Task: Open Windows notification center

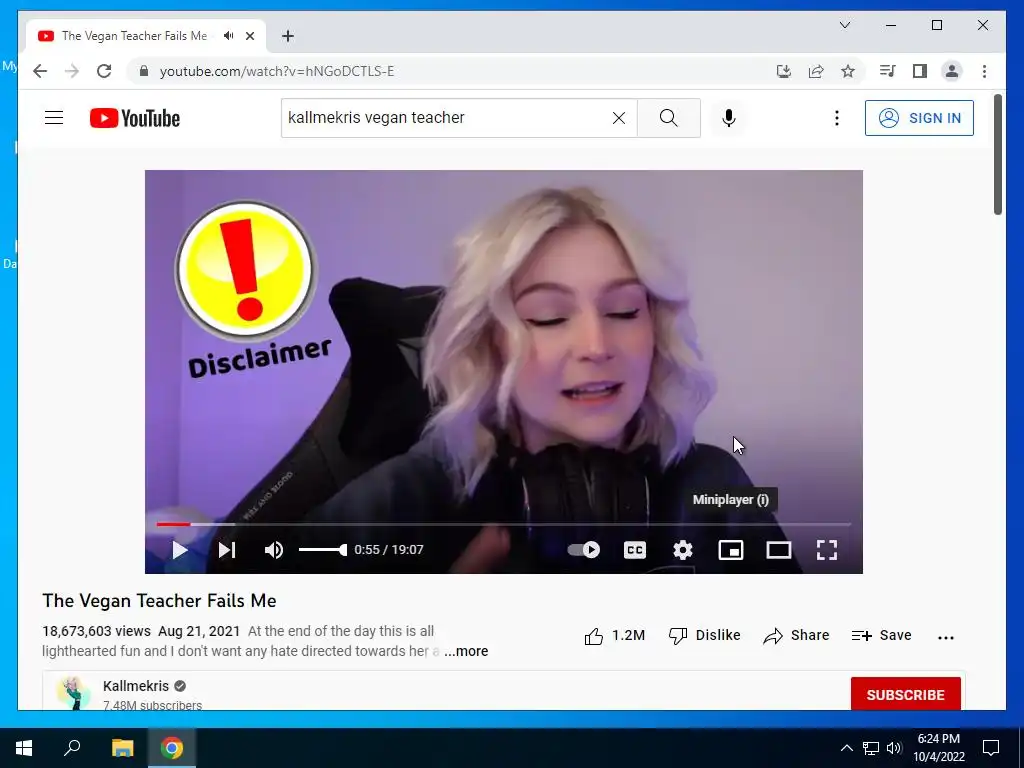Action: (991, 748)
